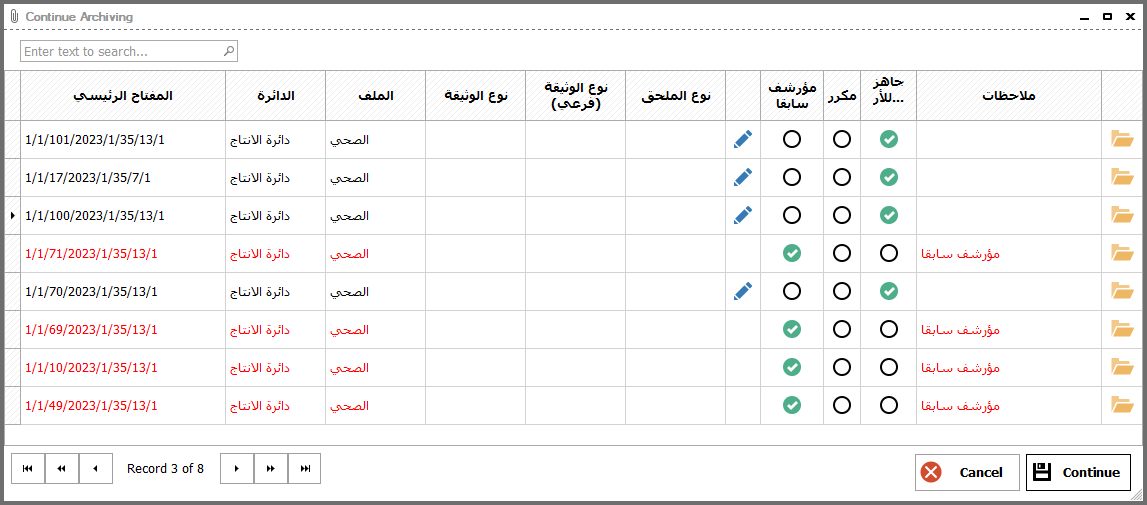Click the ملاحظات column header
The height and width of the screenshot is (505, 1147).
[1009, 96]
